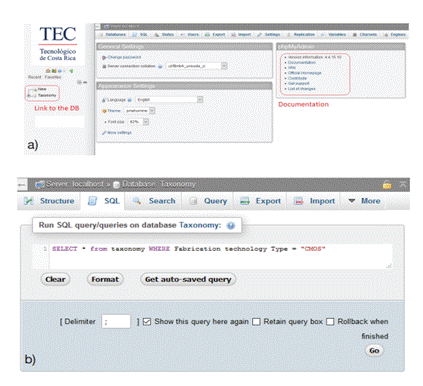Viewport: 423px width, 386px height.
Task: Open the Language dropdown
Action: 169,100
